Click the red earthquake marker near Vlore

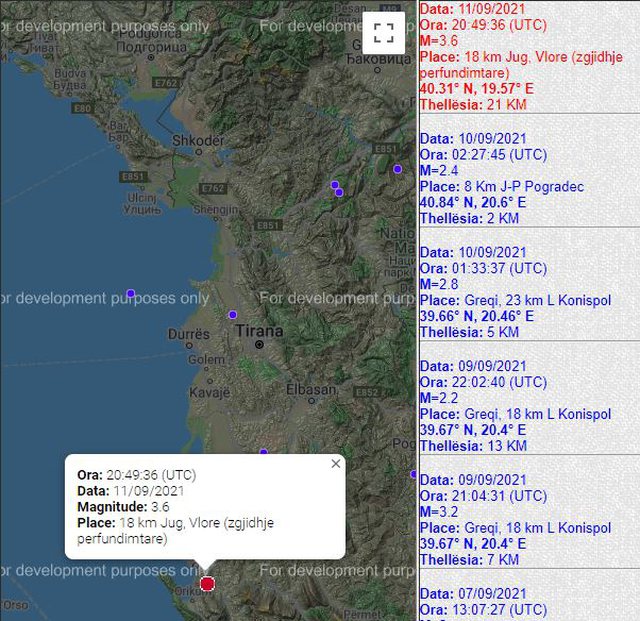tap(207, 583)
